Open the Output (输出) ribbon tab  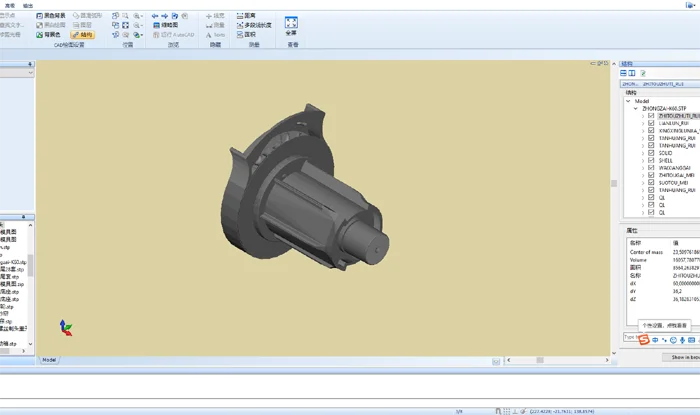[x=27, y=4]
